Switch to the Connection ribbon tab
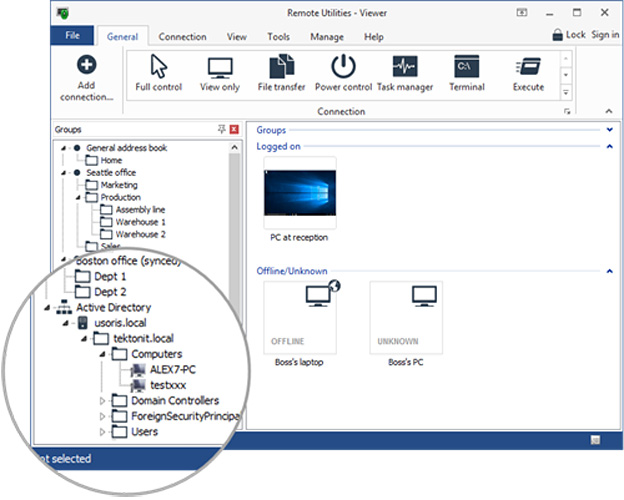The width and height of the screenshot is (624, 500). [x=182, y=37]
